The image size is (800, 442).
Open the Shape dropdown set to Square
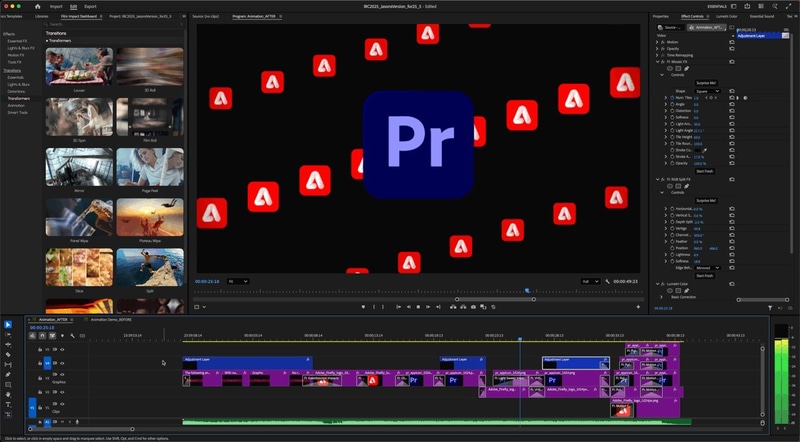pos(707,91)
